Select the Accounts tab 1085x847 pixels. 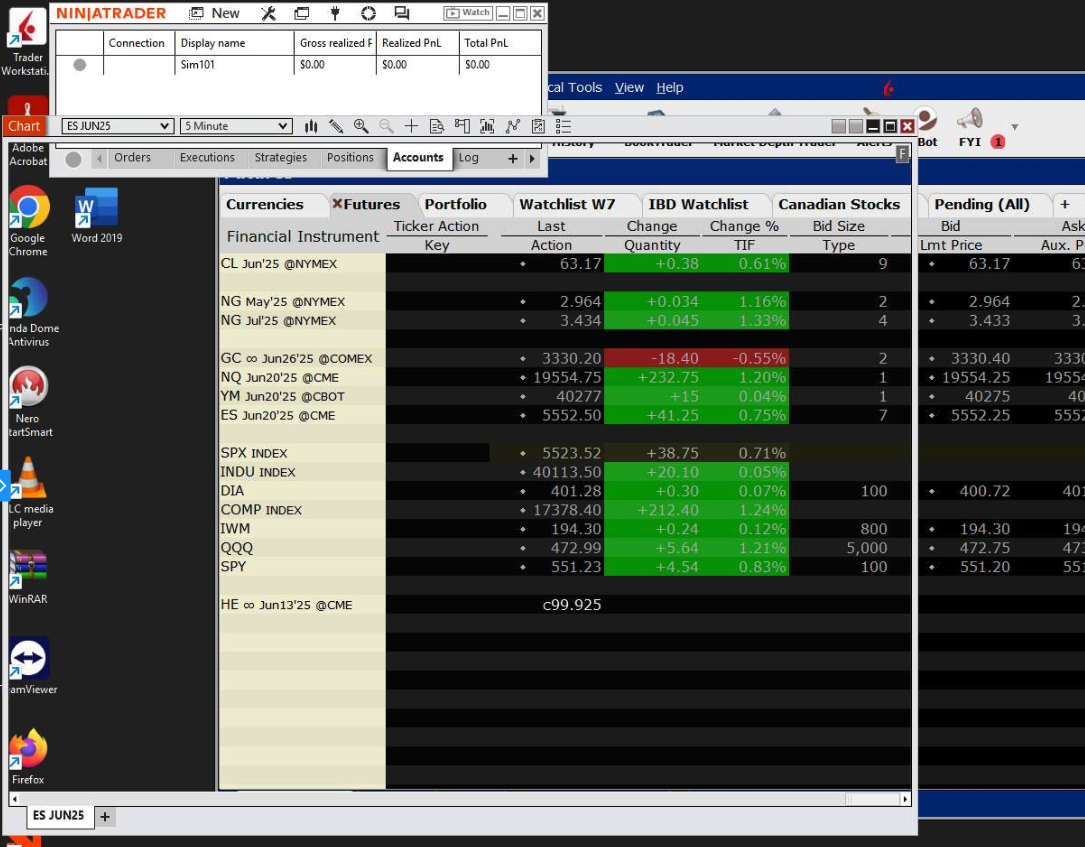point(418,158)
